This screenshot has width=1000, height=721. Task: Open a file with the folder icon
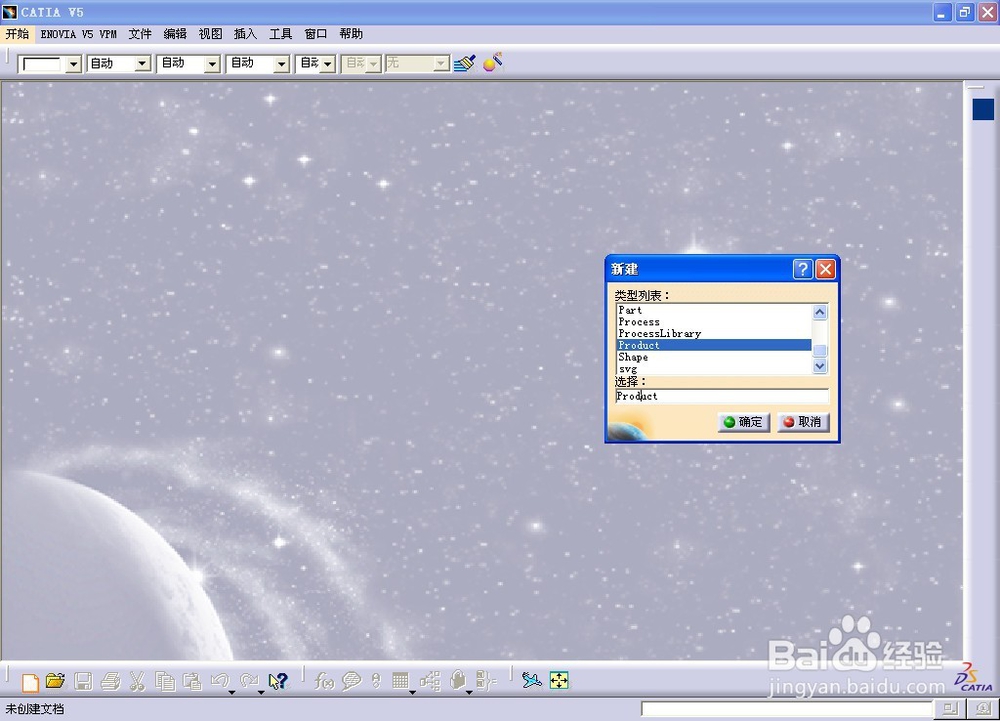point(55,681)
